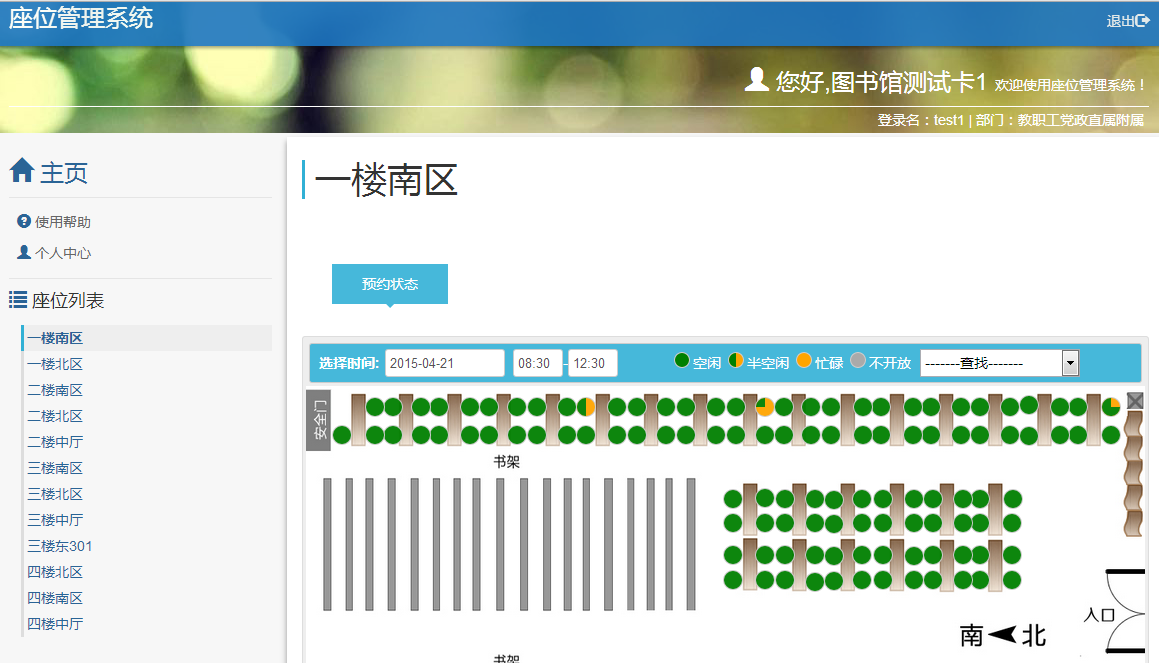1159x663 pixels.
Task: Click the 退出 logout link
Action: click(1128, 19)
